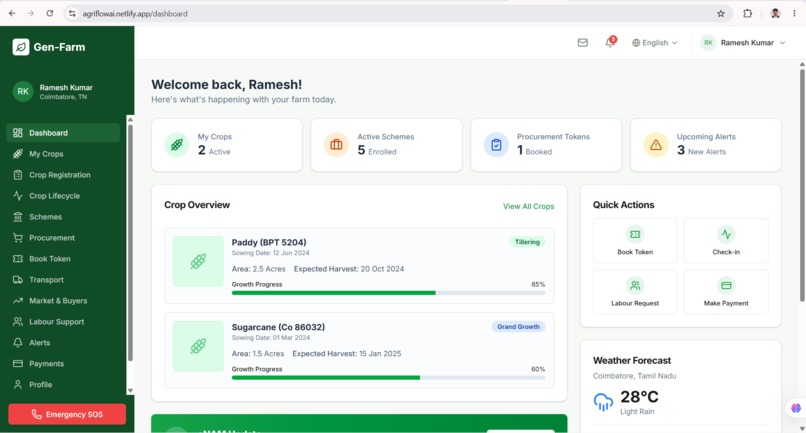Screen dimensions: 806x433
Task: Open the mail inbox icon
Action: coord(582,43)
